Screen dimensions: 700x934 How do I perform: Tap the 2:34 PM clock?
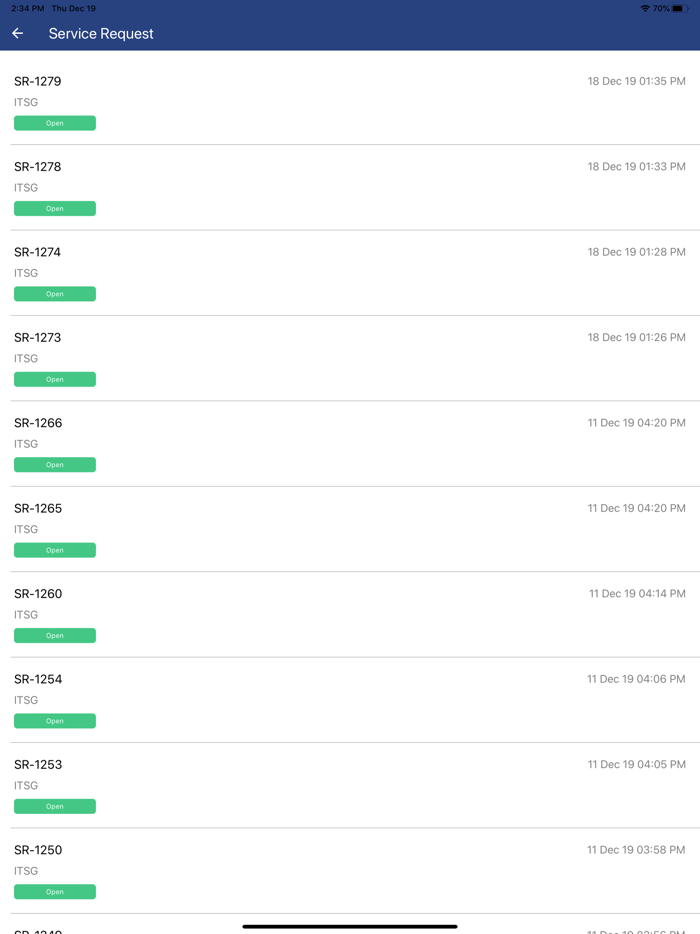(27, 8)
